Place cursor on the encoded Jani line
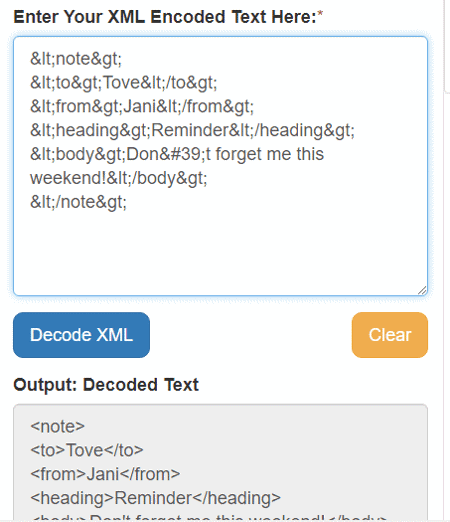 coord(142,107)
